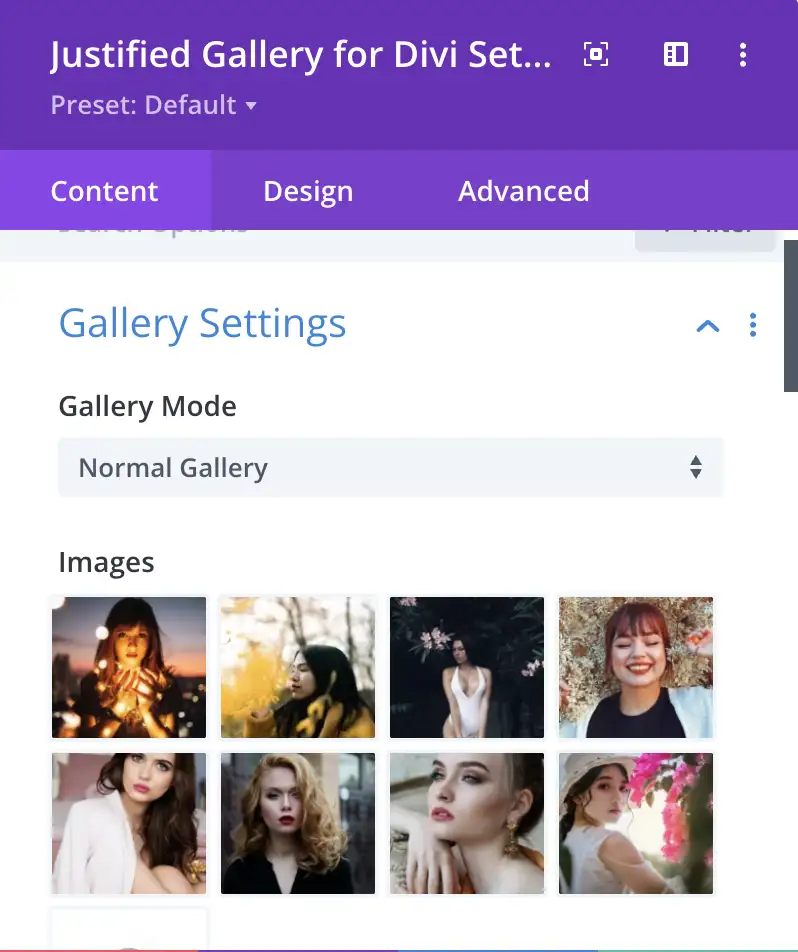Select the woman with yellow leaves thumbnail
Image resolution: width=798 pixels, height=952 pixels.
click(298, 667)
